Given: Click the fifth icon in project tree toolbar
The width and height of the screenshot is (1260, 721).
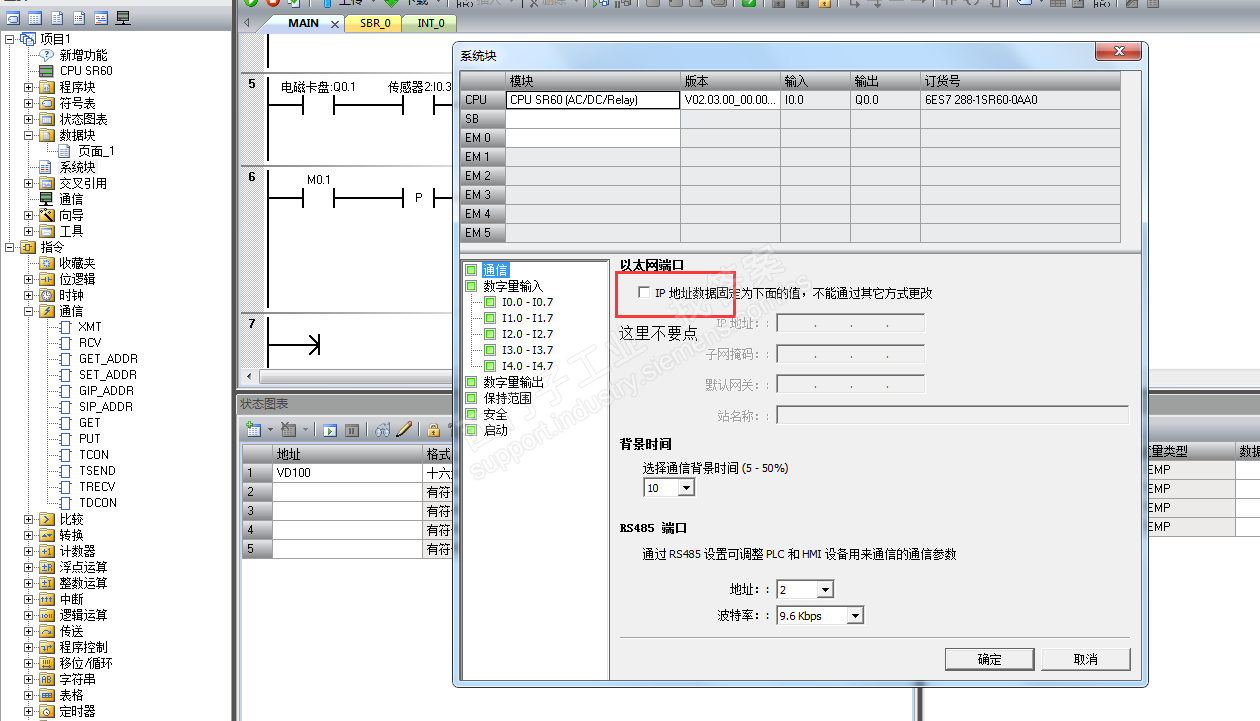Looking at the screenshot, I should pos(101,18).
